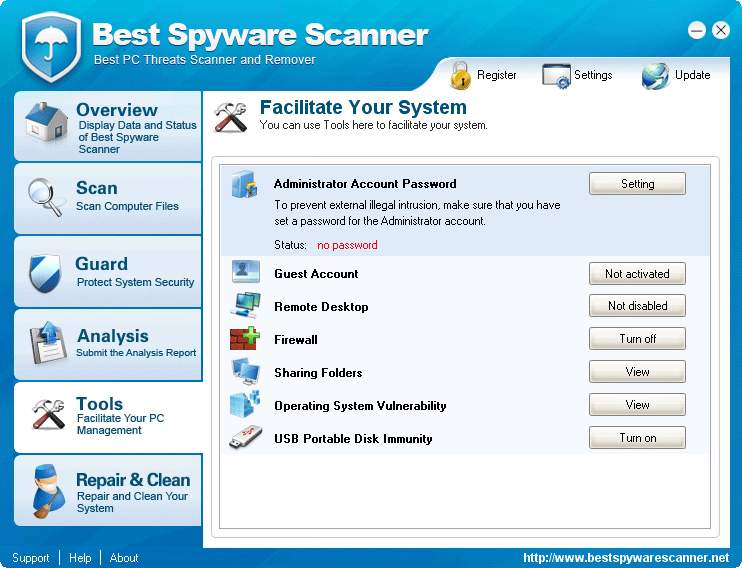Select the USB Portable Disk Immunity label
The image size is (742, 568).
point(353,439)
